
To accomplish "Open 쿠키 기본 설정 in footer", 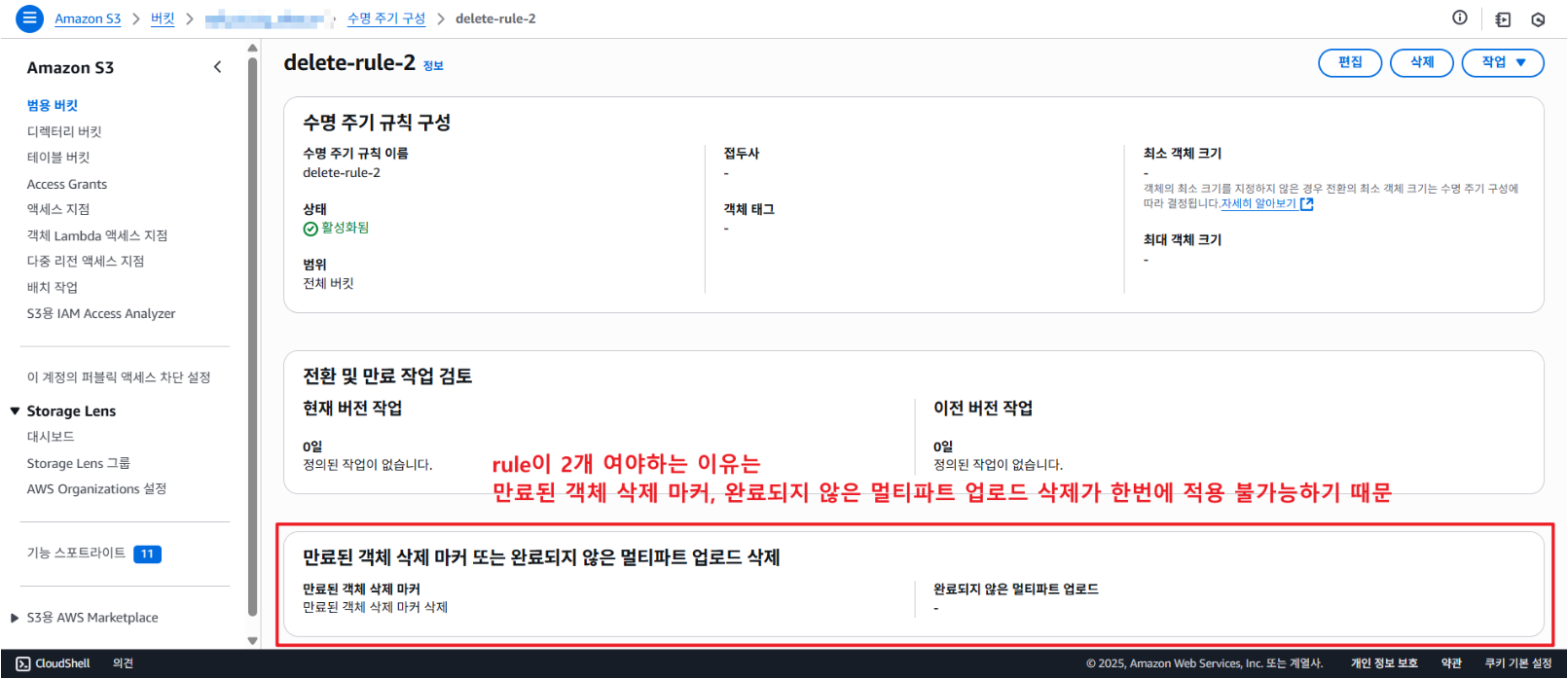I will [x=1517, y=663].
